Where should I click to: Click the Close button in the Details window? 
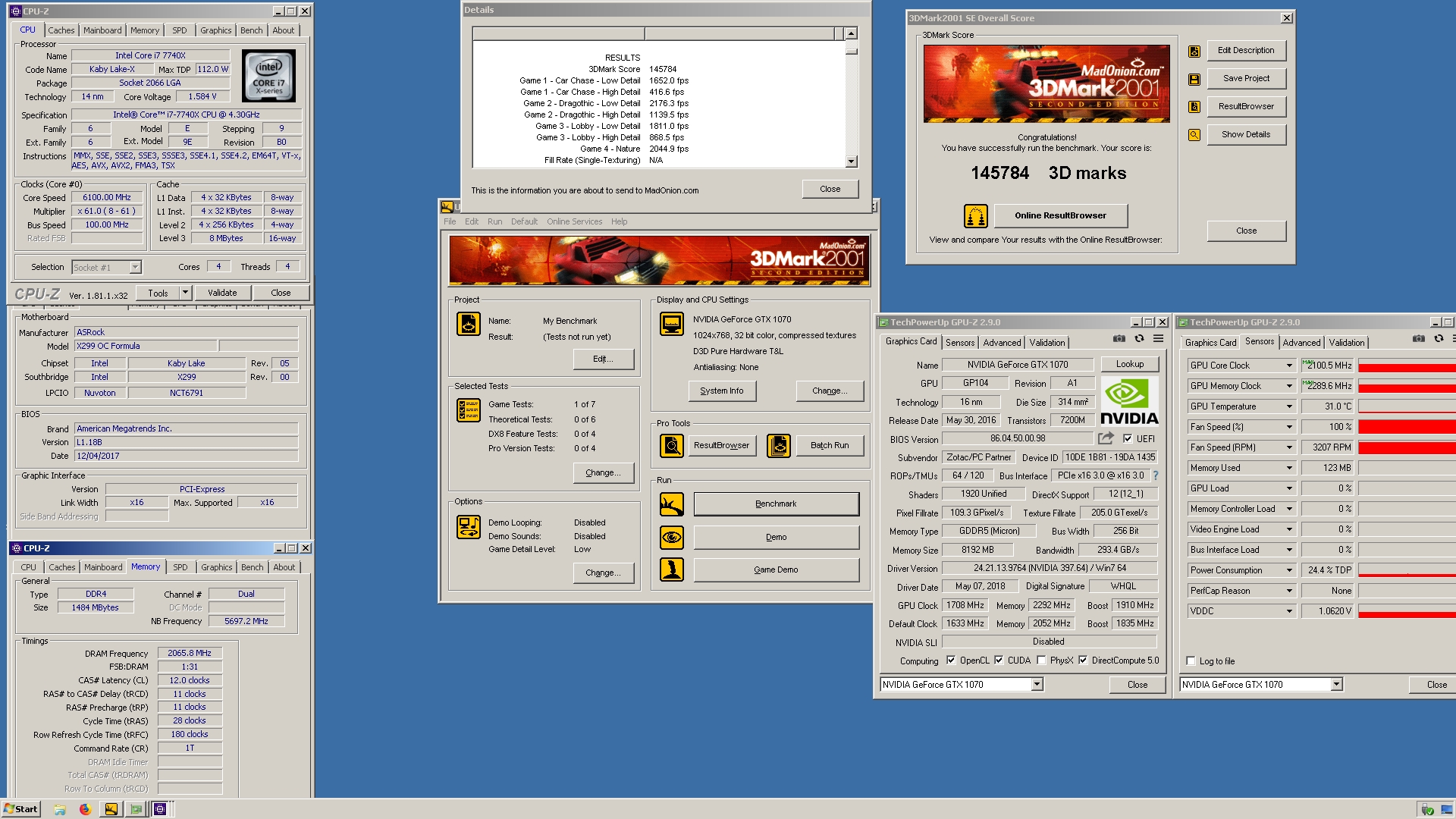pos(830,190)
